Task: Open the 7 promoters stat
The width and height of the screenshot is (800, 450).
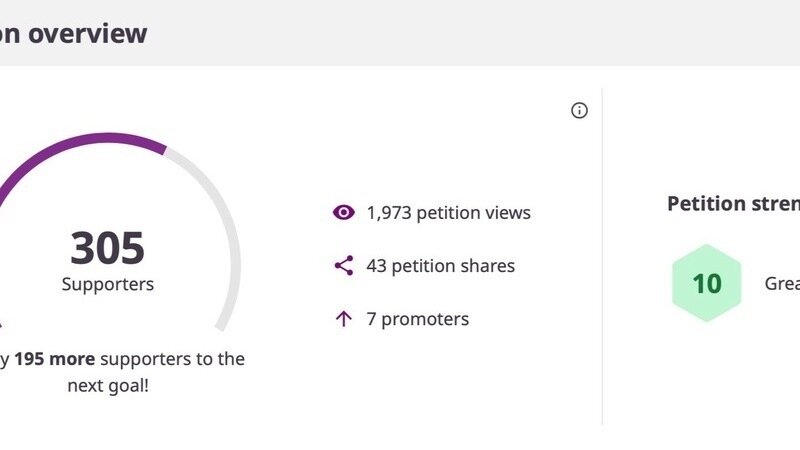Action: (417, 319)
